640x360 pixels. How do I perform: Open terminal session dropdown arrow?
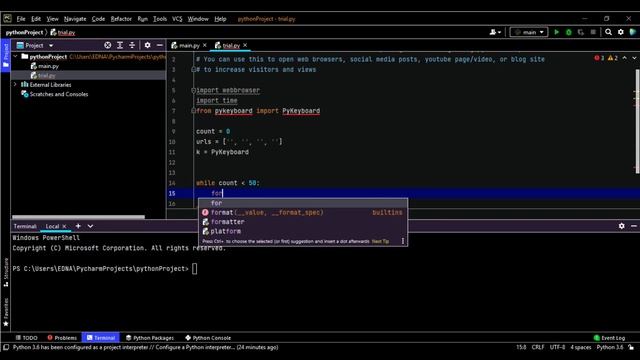(x=90, y=226)
